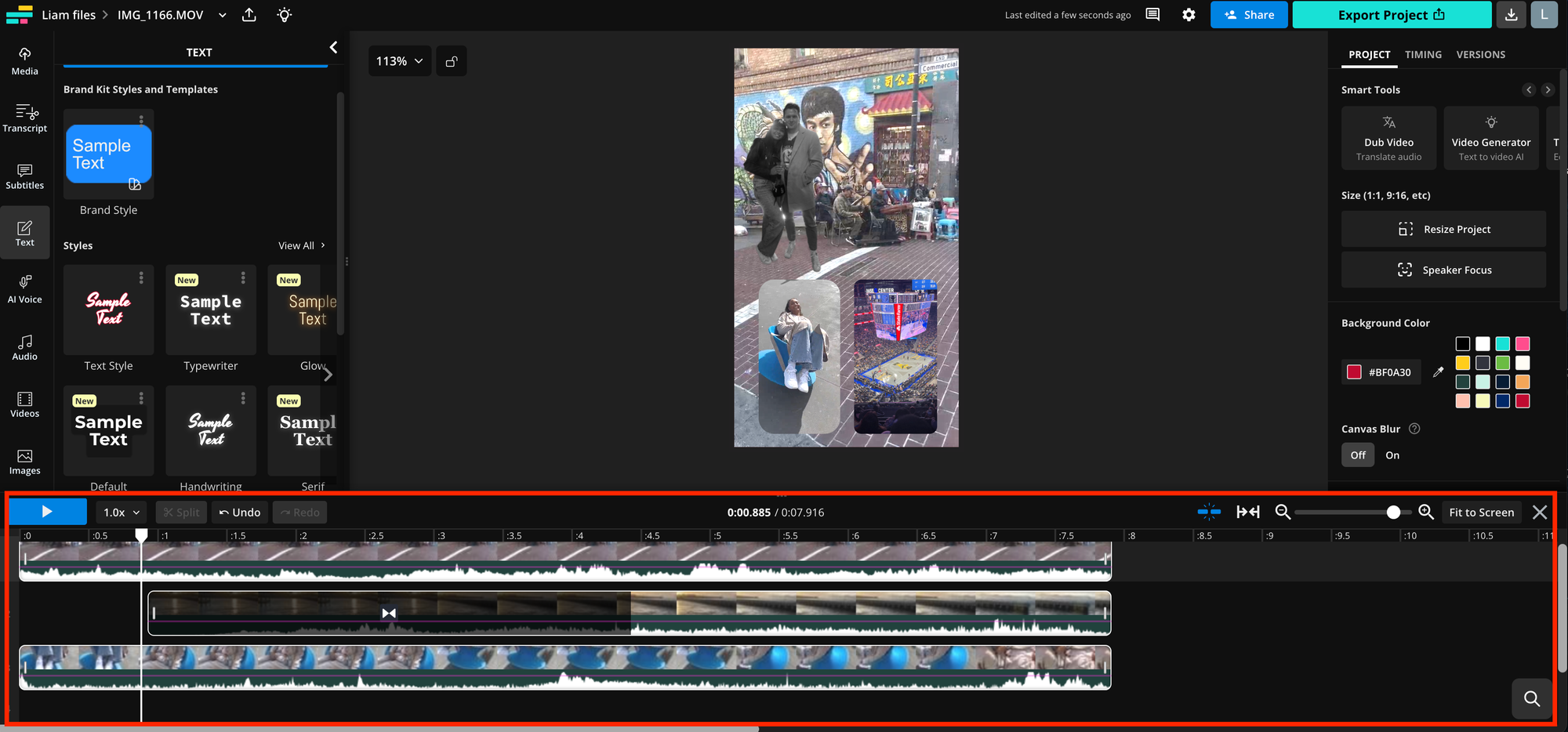Open the settings gear icon
This screenshot has height=732, width=1568.
[x=1189, y=15]
